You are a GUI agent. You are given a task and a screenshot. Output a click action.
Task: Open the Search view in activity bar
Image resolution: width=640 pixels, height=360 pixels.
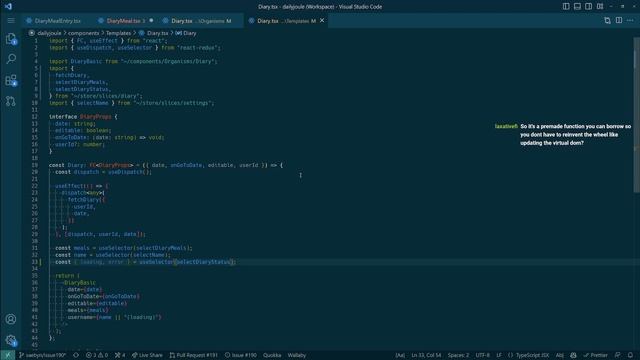[x=11, y=59]
